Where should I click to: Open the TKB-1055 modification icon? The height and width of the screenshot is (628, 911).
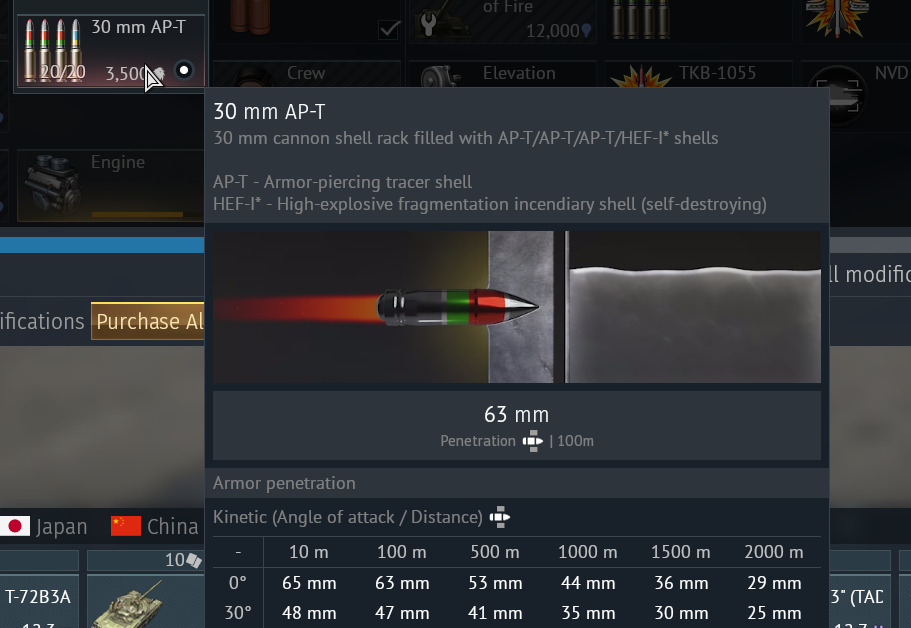point(640,77)
